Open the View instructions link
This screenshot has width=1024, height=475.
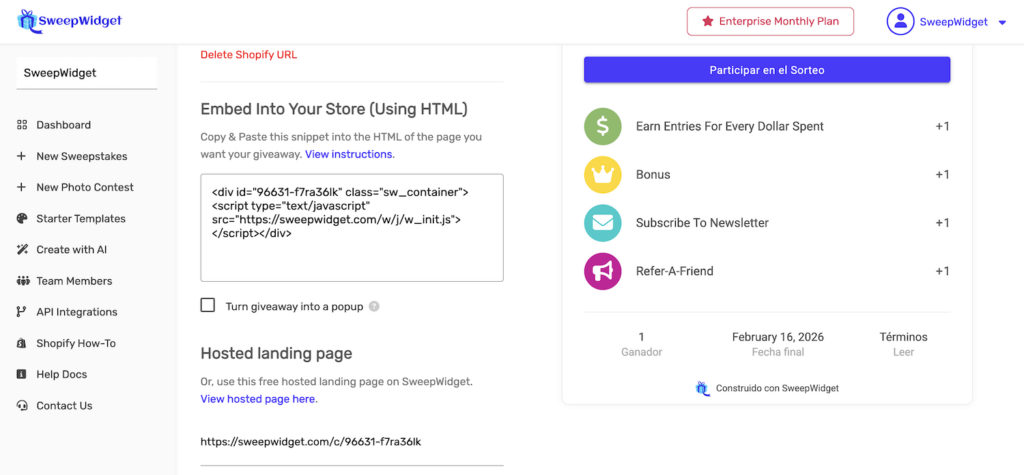pos(349,154)
